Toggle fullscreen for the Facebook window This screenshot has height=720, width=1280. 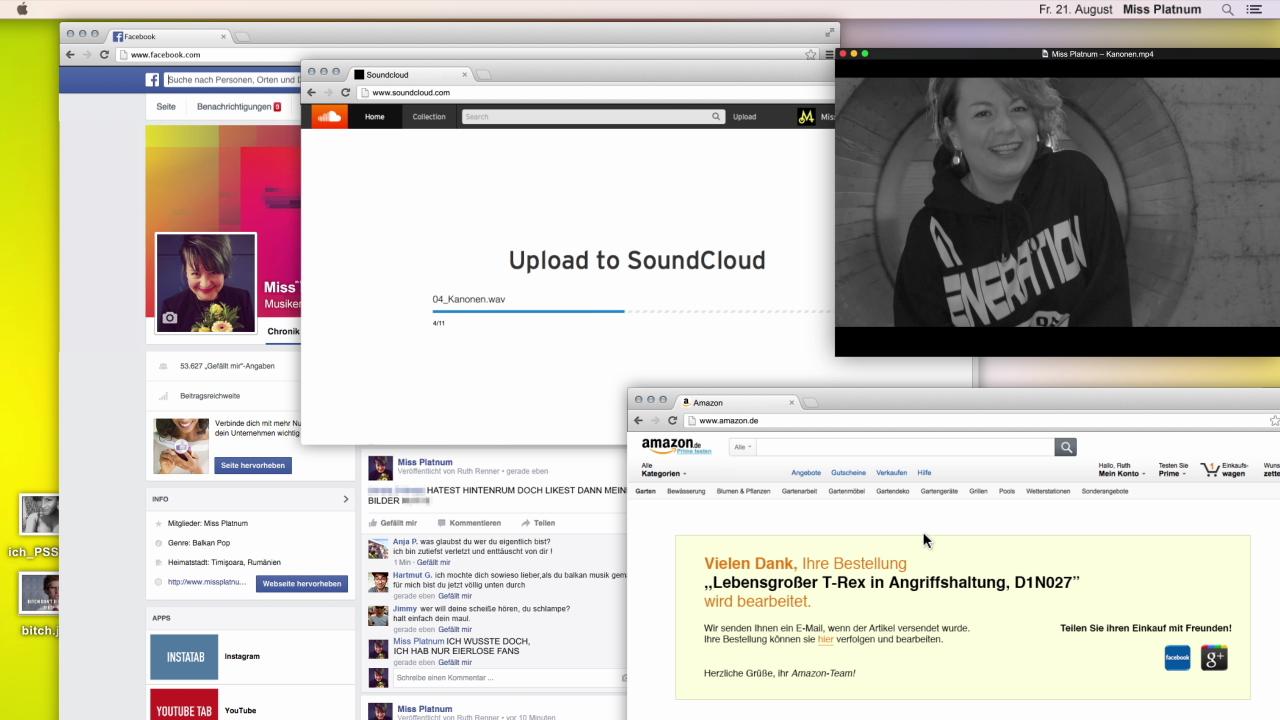tap(829, 33)
